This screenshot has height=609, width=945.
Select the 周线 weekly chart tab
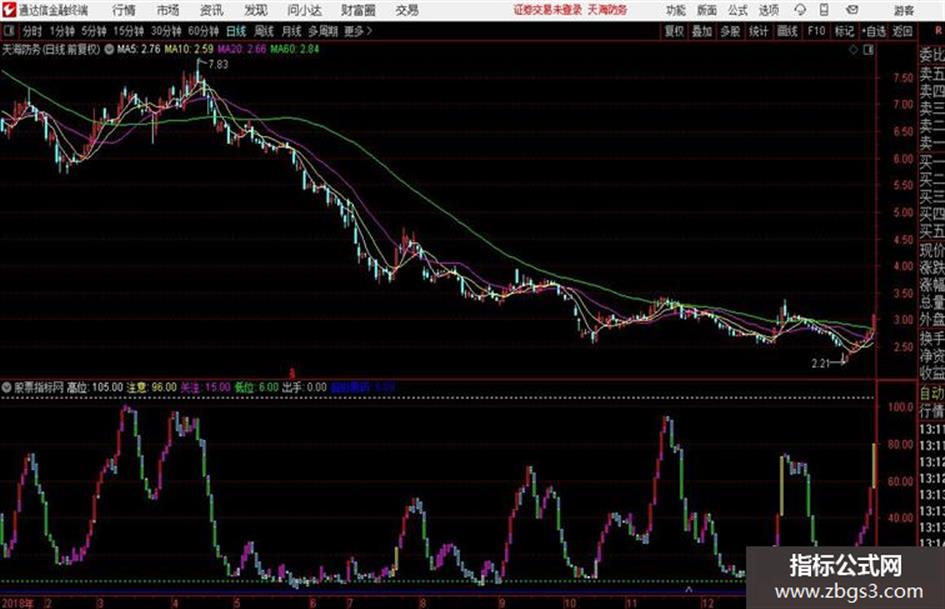(263, 31)
